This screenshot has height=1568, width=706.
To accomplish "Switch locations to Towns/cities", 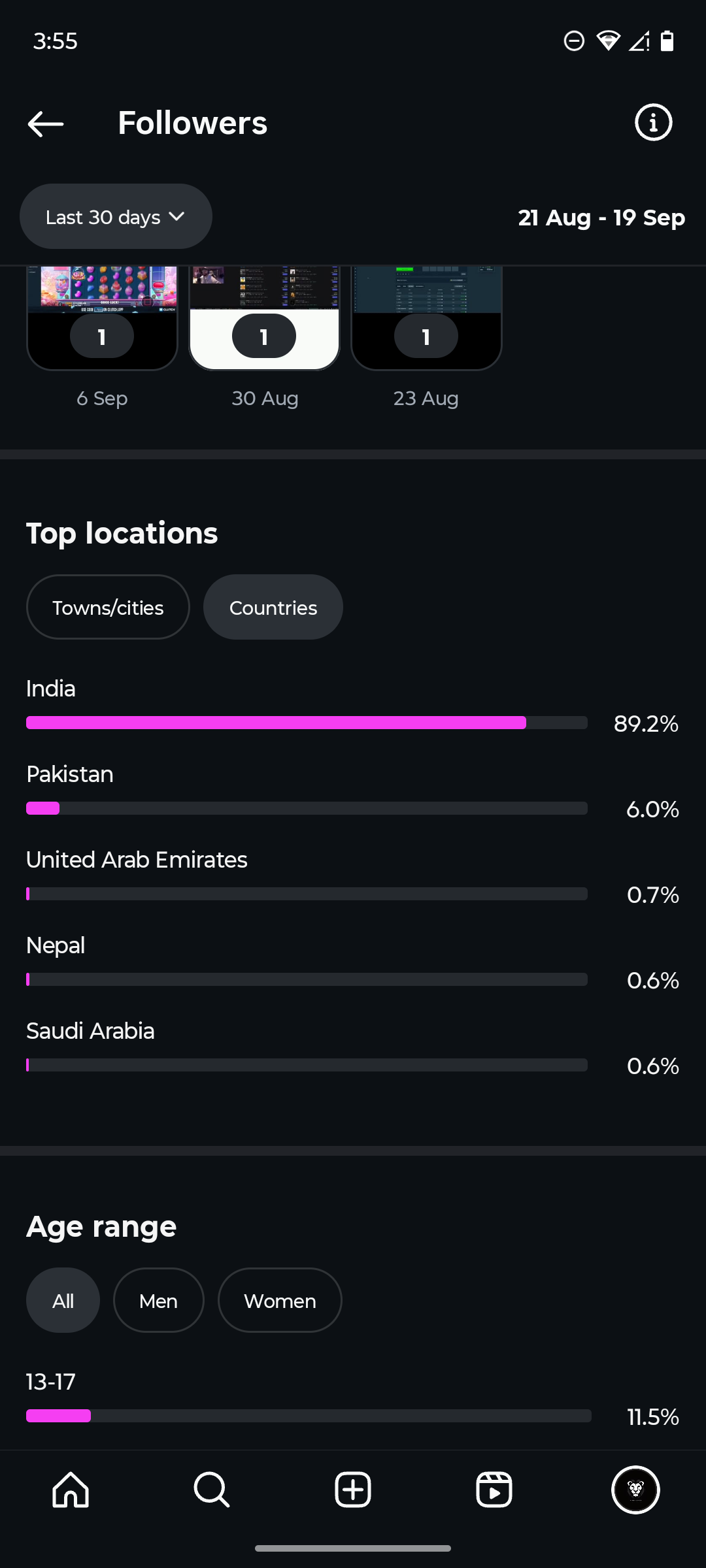I will coord(108,608).
